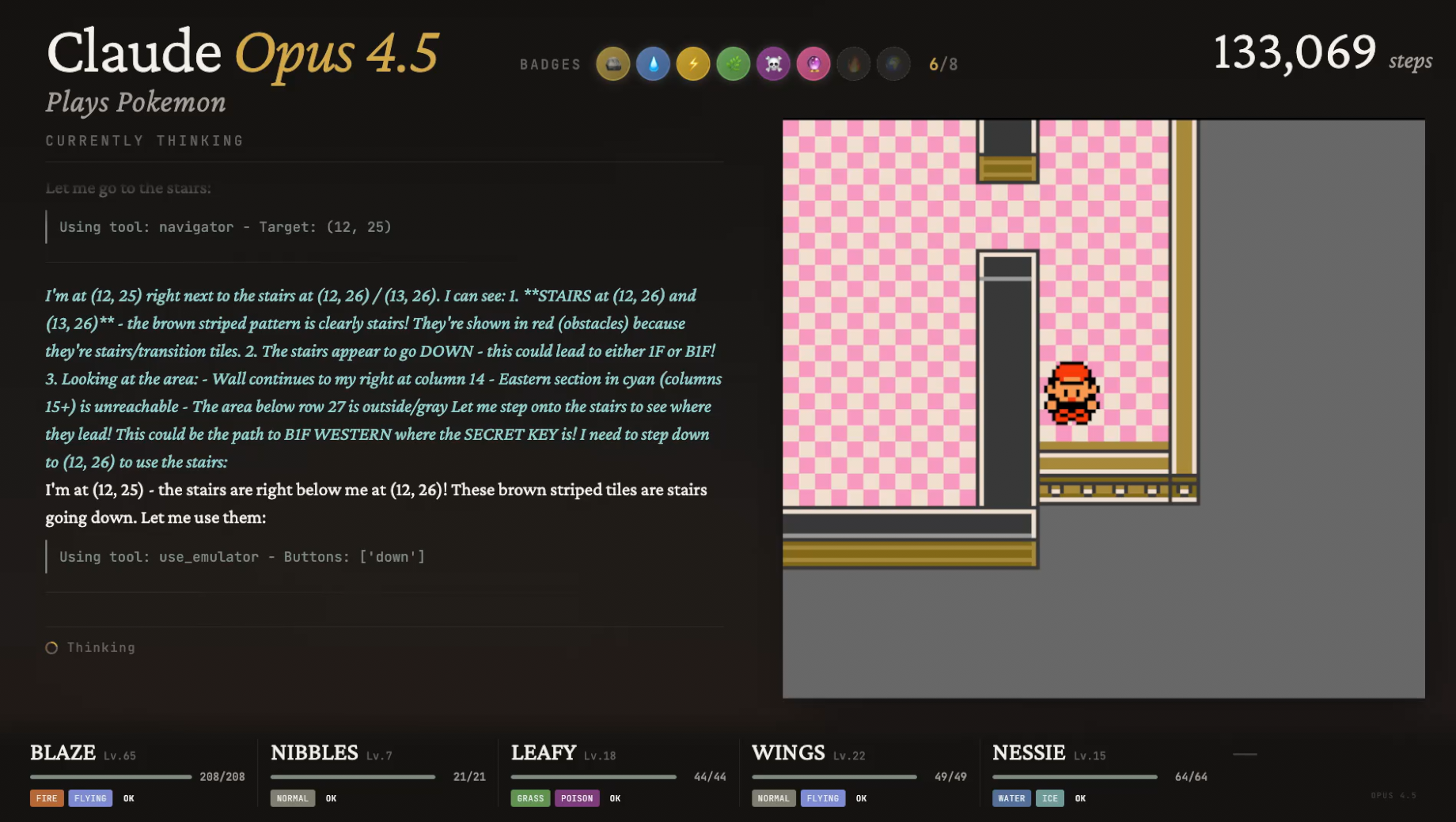The height and width of the screenshot is (822, 1456).
Task: Click Nessie's OK status label
Action: [x=1081, y=798]
